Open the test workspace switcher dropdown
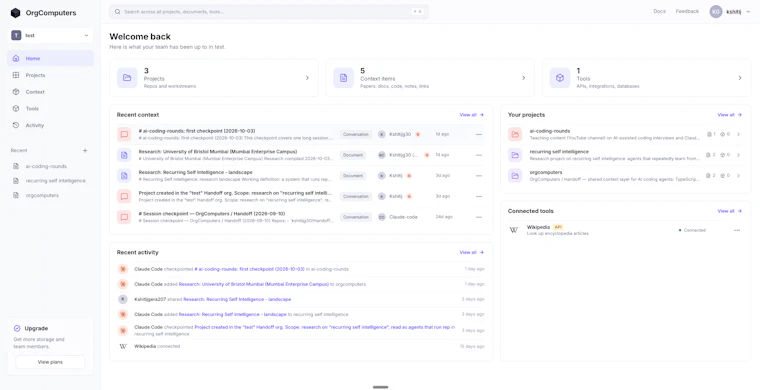This screenshot has height=390, width=760. 50,35
